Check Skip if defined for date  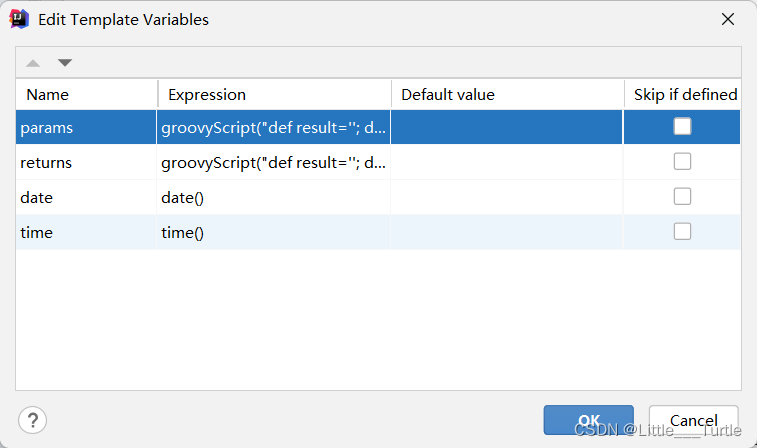(682, 196)
